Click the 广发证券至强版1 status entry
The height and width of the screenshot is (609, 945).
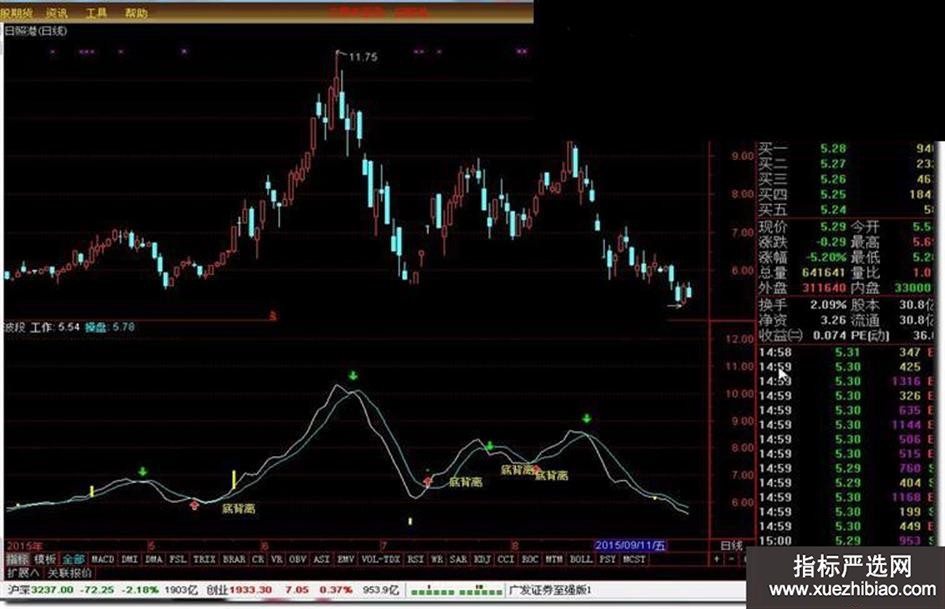[x=551, y=590]
